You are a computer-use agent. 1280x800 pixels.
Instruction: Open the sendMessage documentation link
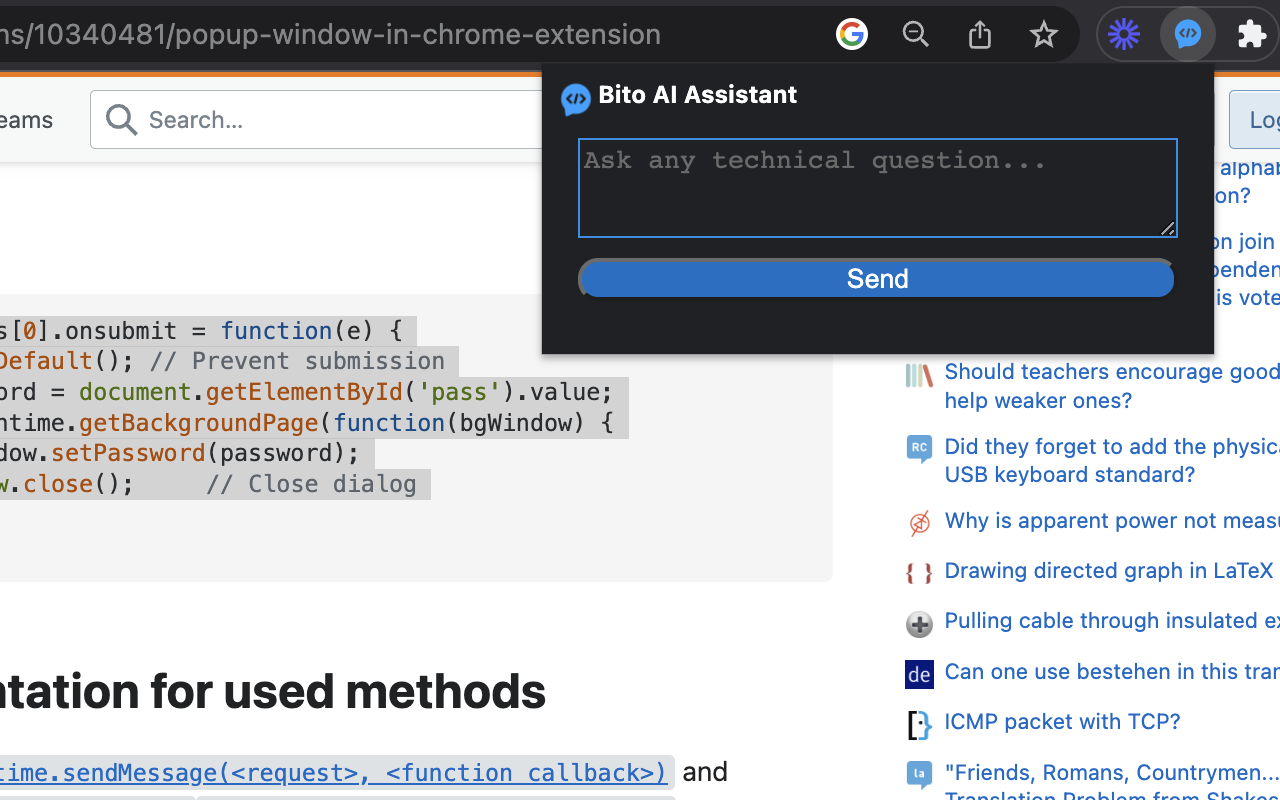coord(333,772)
